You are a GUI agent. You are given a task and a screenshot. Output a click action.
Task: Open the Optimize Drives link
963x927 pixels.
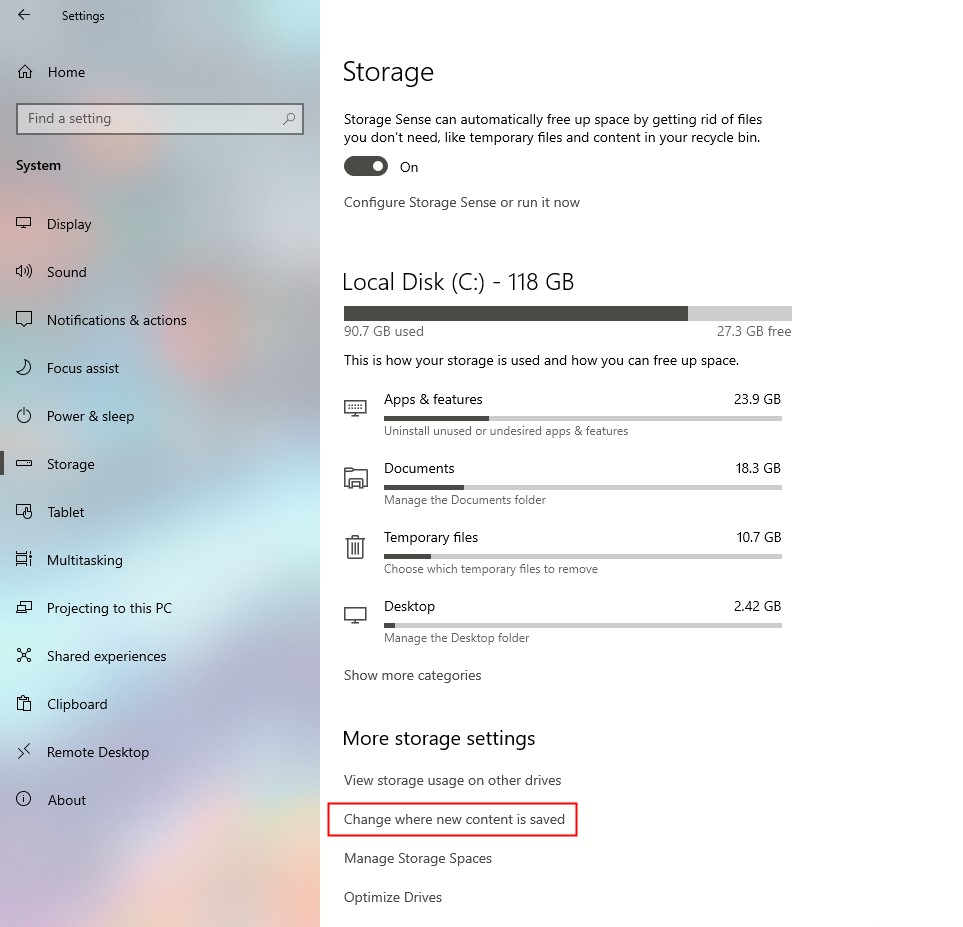click(x=392, y=897)
